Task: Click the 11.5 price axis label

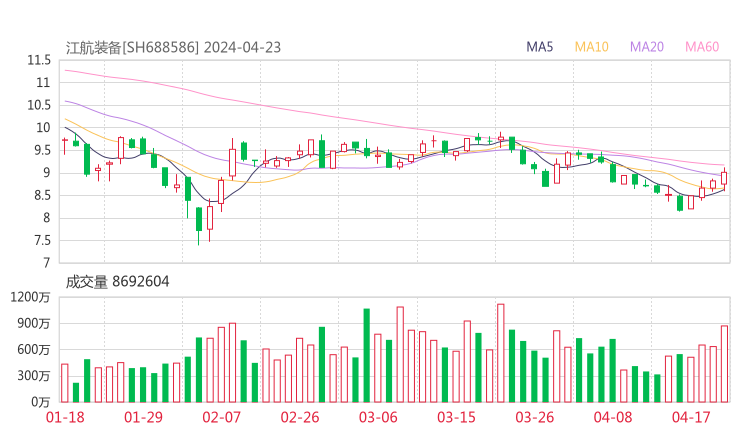Action: [39, 60]
